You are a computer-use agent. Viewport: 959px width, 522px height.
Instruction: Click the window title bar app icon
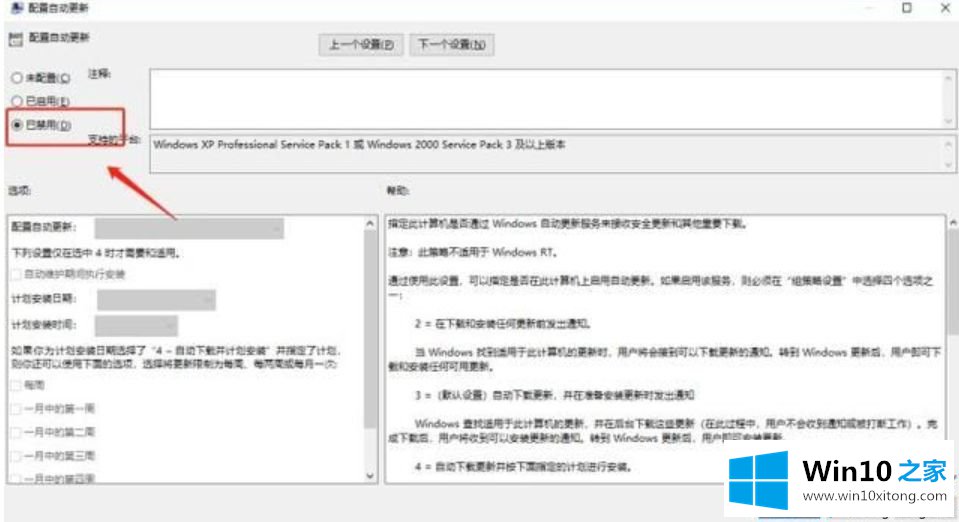tap(17, 7)
